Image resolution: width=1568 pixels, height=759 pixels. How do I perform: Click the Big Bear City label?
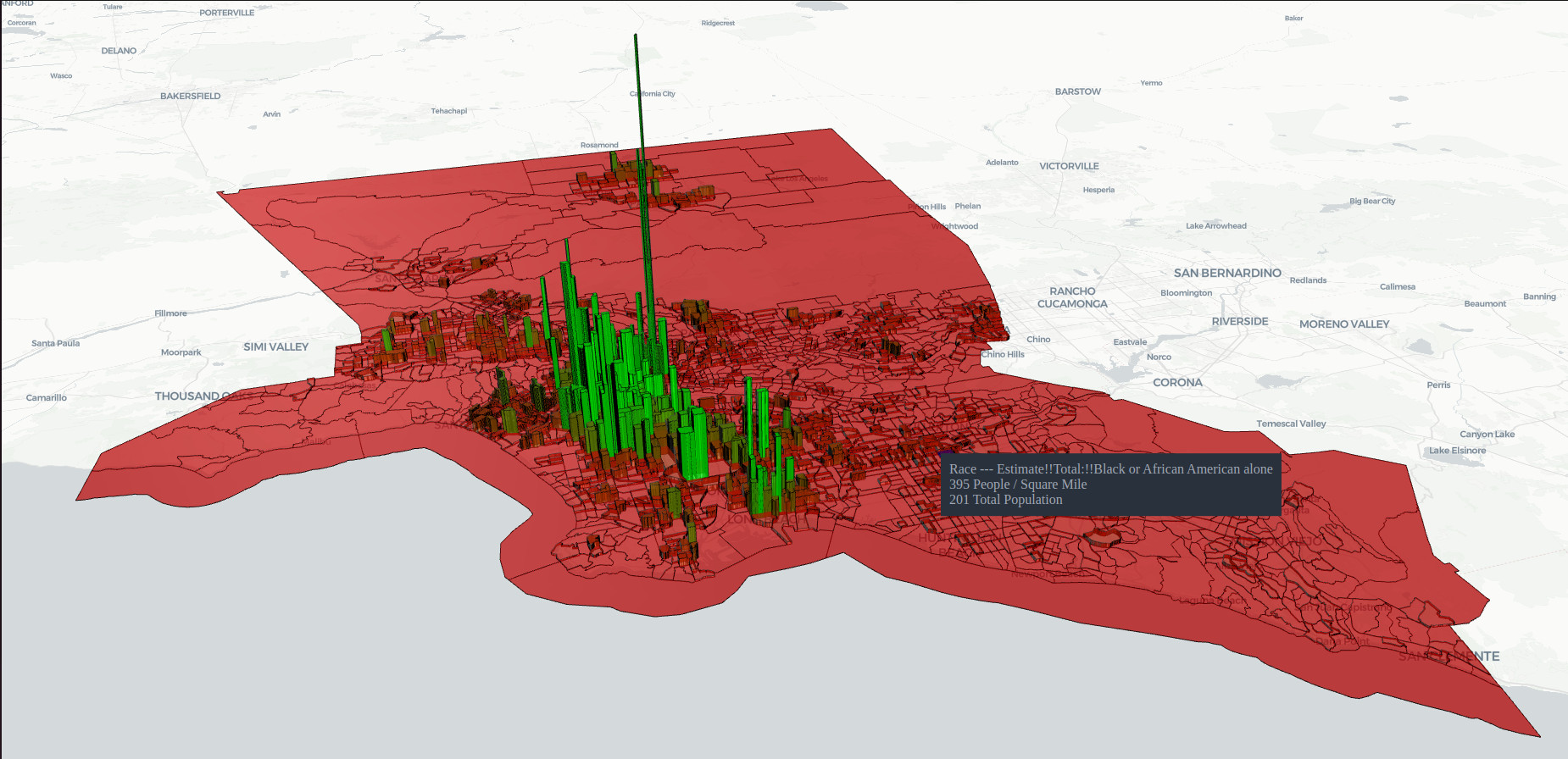(1371, 202)
